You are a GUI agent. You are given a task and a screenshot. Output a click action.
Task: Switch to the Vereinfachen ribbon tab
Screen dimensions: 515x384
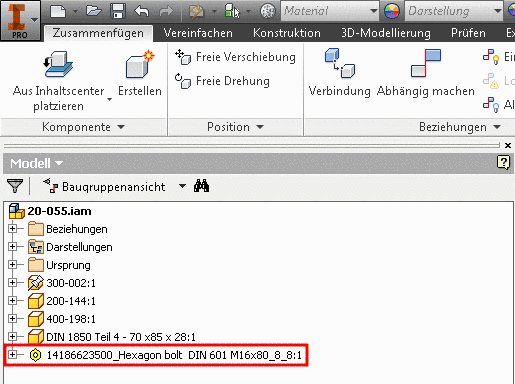coord(198,33)
